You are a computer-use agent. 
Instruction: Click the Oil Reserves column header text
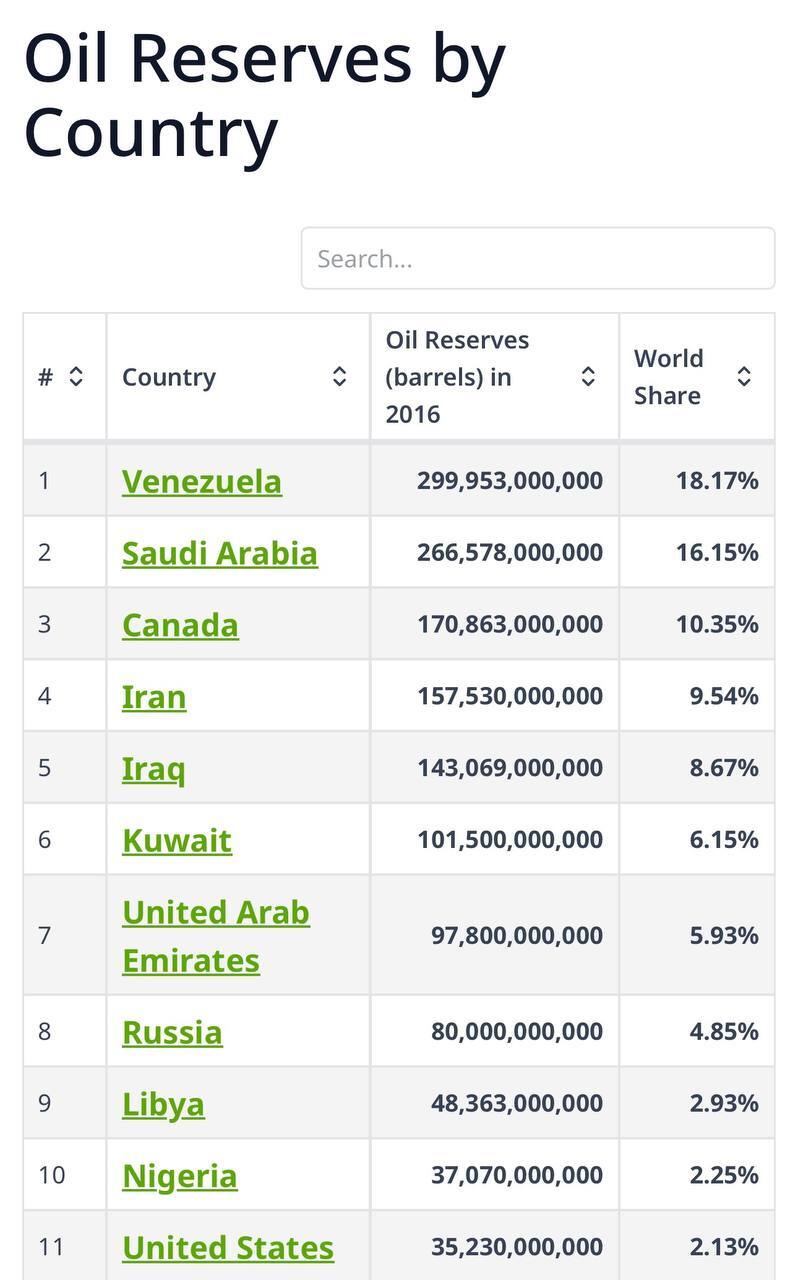(x=457, y=377)
